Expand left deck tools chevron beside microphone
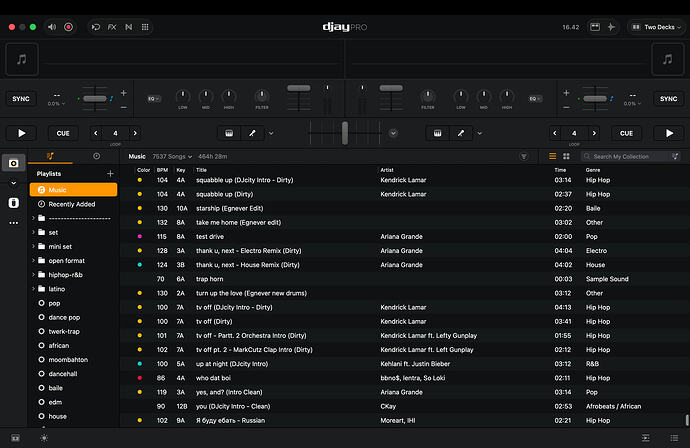 (271, 133)
